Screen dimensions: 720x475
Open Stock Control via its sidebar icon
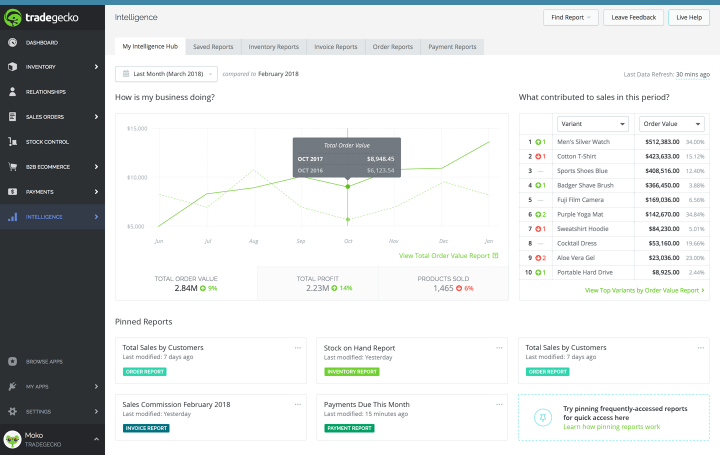coord(12,142)
